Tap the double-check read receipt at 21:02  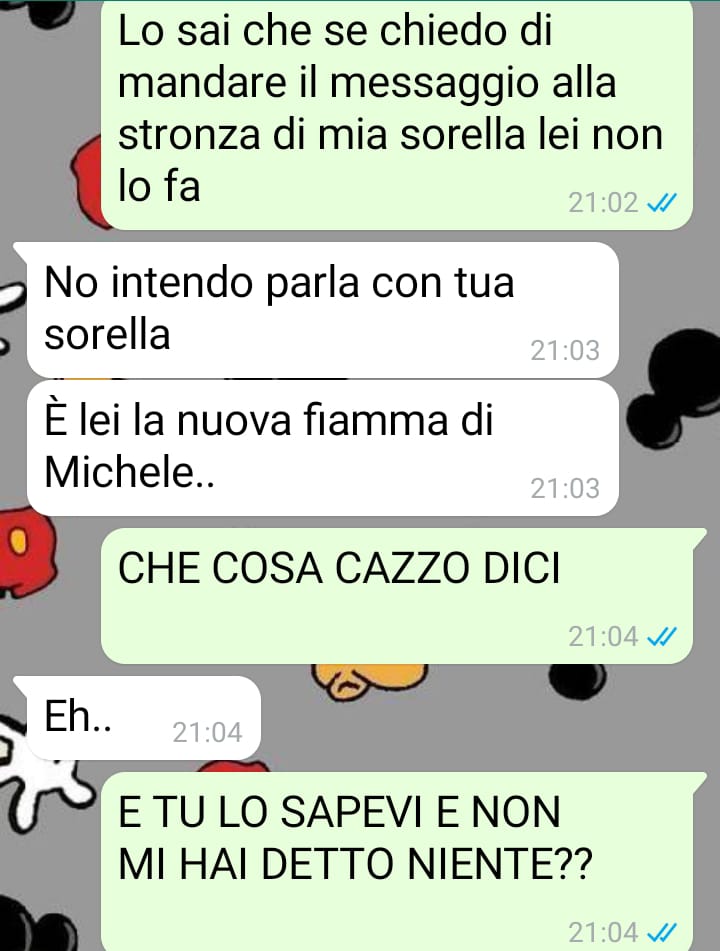662,203
